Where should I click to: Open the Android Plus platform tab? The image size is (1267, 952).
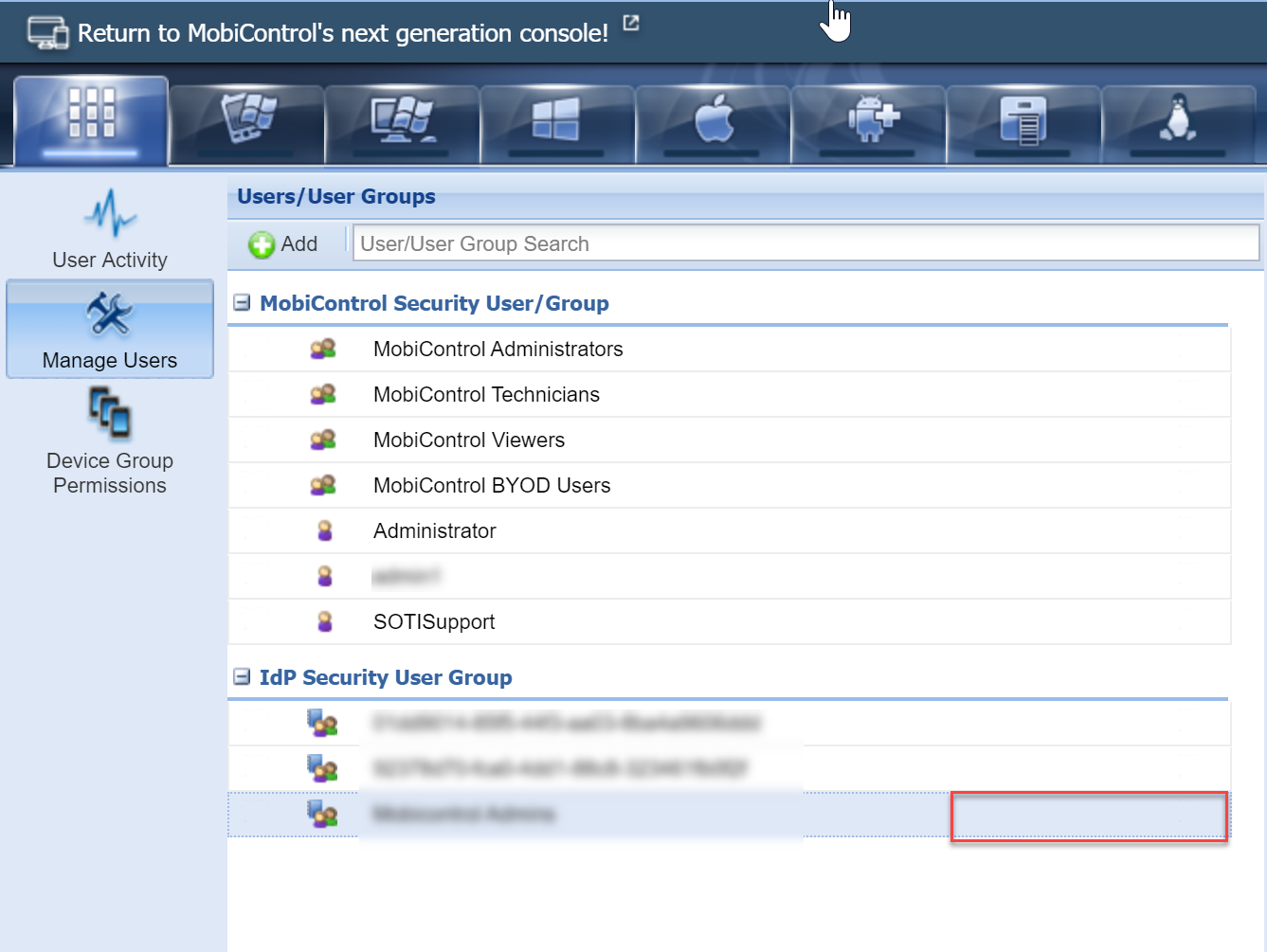tap(868, 122)
